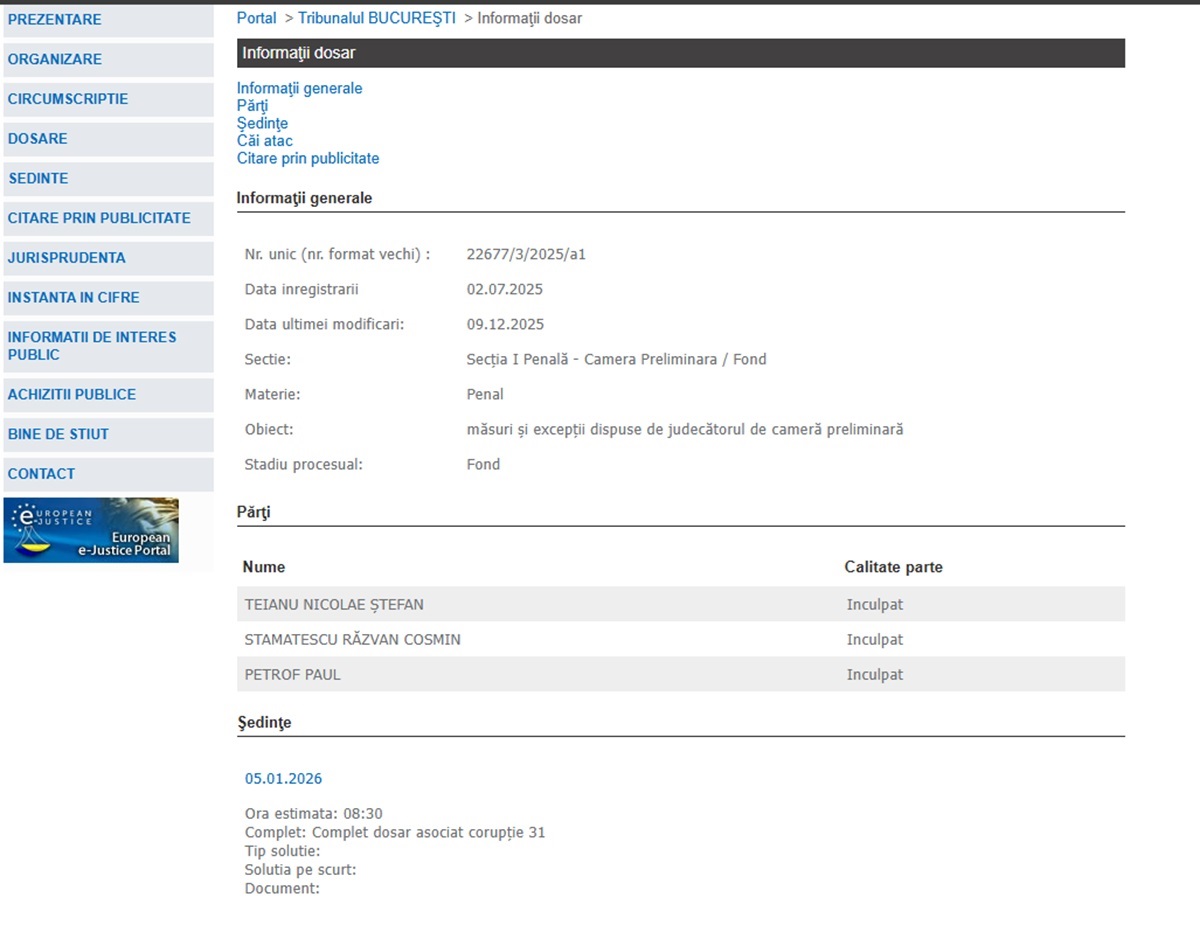
Task: Jump to Informații generale anchor link
Action: [299, 88]
